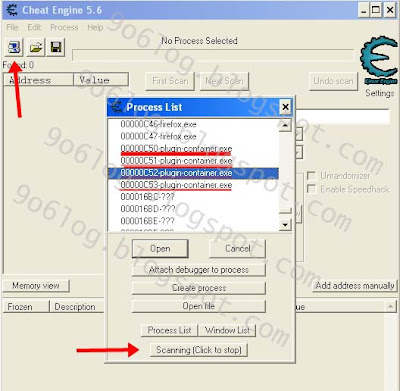Select 00000C52-plugin-container.exe entry
The width and height of the screenshot is (400, 391).
pos(193,173)
